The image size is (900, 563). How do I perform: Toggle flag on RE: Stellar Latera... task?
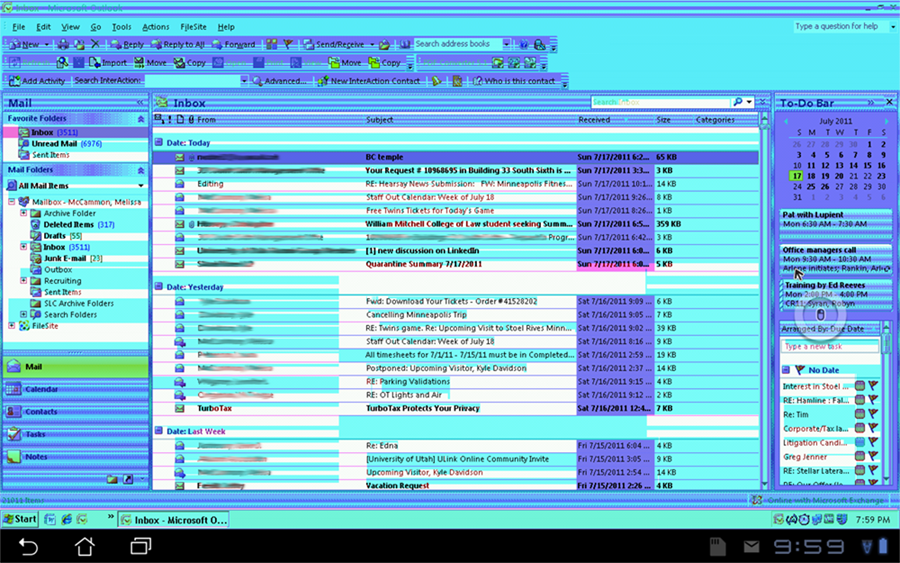[x=874, y=471]
